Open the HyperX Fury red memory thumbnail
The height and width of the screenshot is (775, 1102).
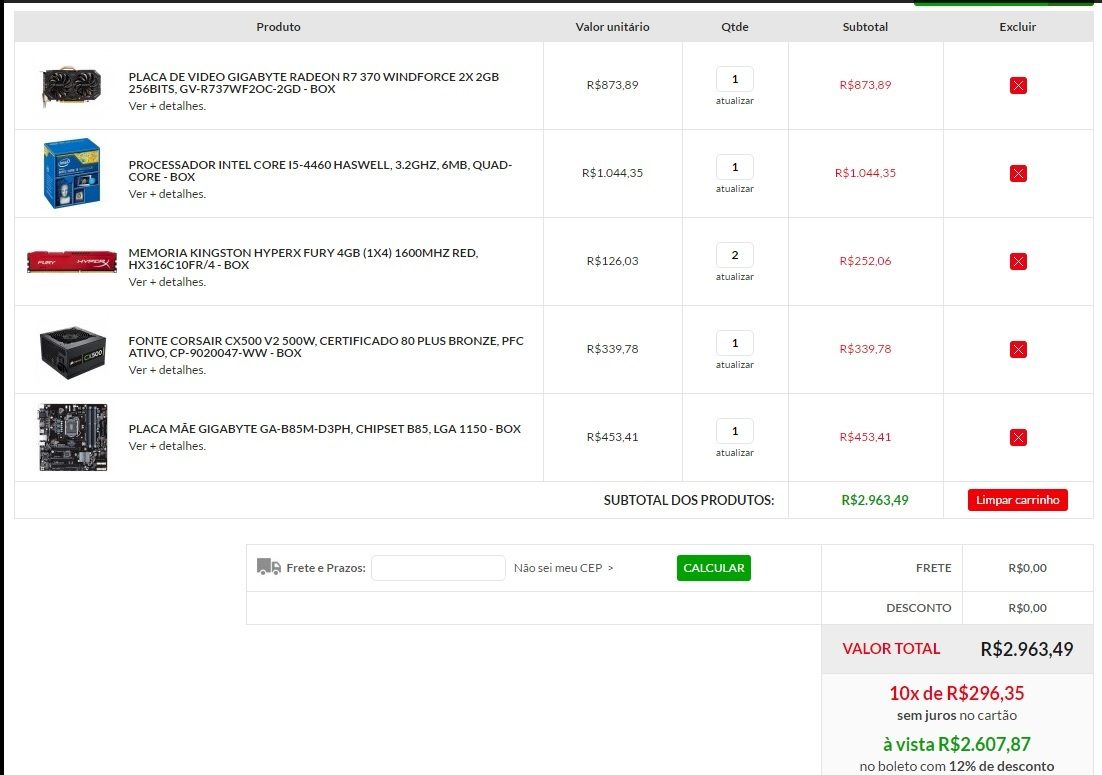tap(72, 261)
